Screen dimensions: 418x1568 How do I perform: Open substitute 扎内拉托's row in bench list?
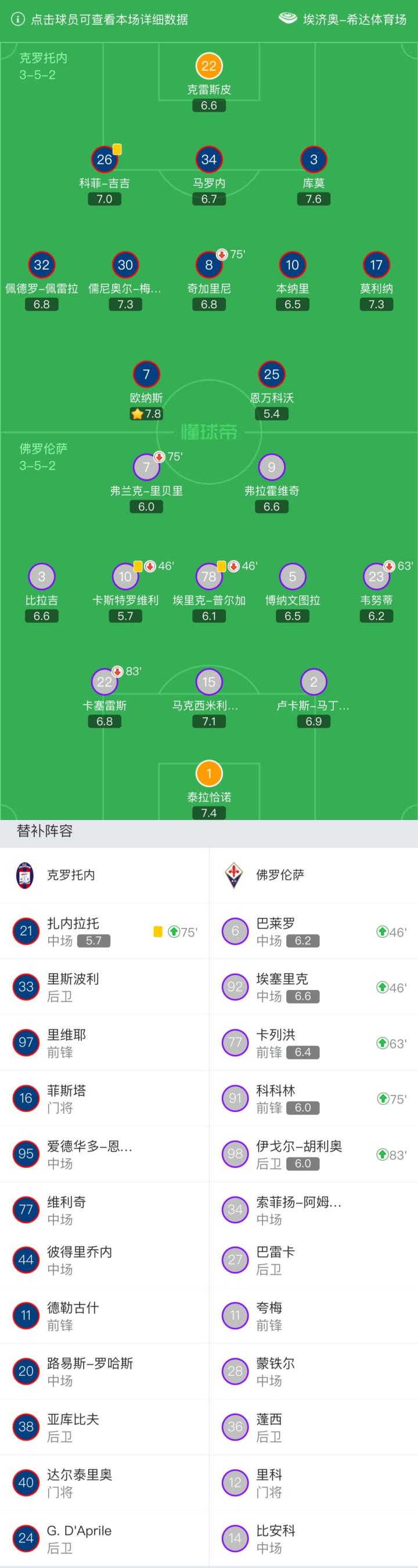104,931
